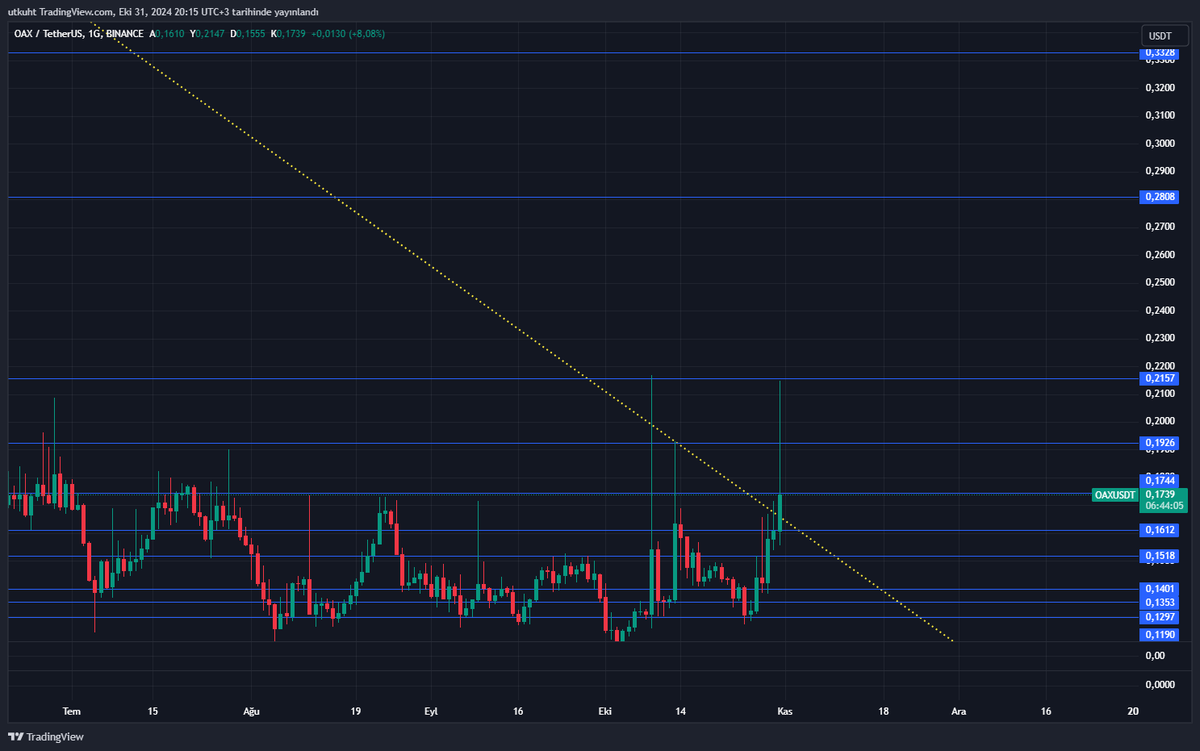Click the 0,2300 price axis tick
This screenshot has width=1200, height=751.
1159,338
